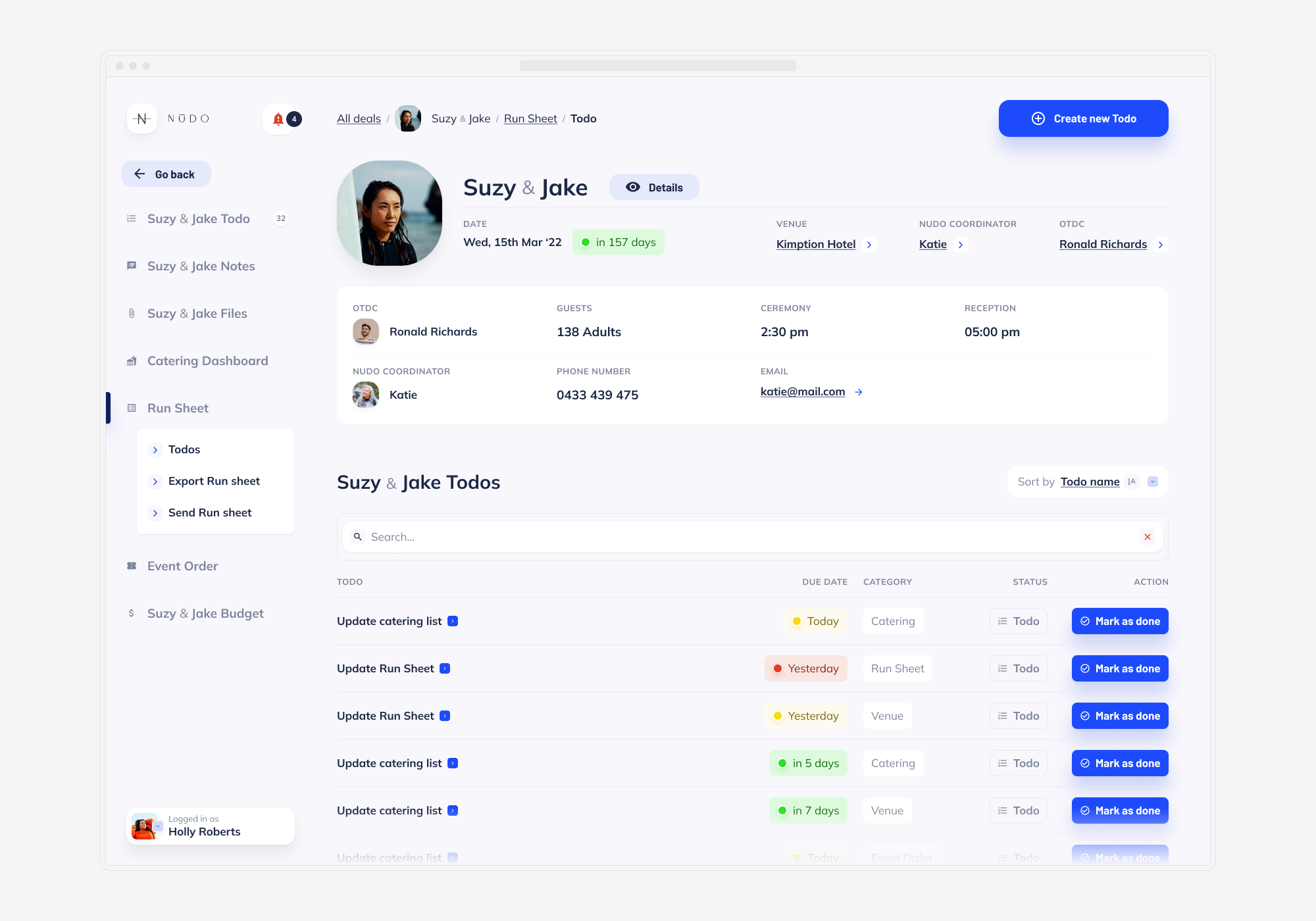The image size is (1316, 921).
Task: Click the Go back button
Action: coord(166,174)
